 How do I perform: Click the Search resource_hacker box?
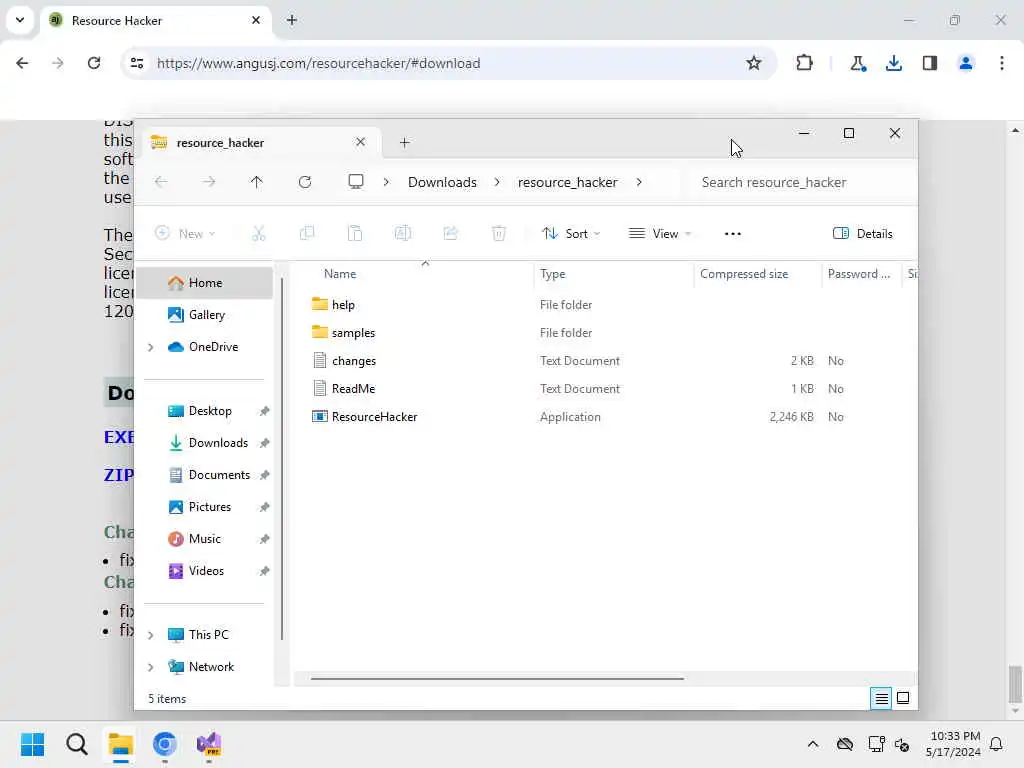click(800, 182)
